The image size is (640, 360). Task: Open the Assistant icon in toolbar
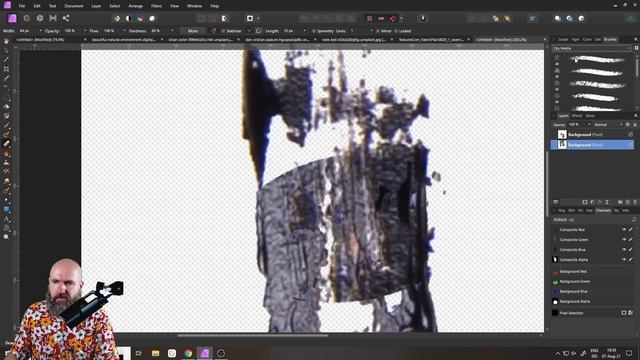pyautogui.click(x=423, y=18)
